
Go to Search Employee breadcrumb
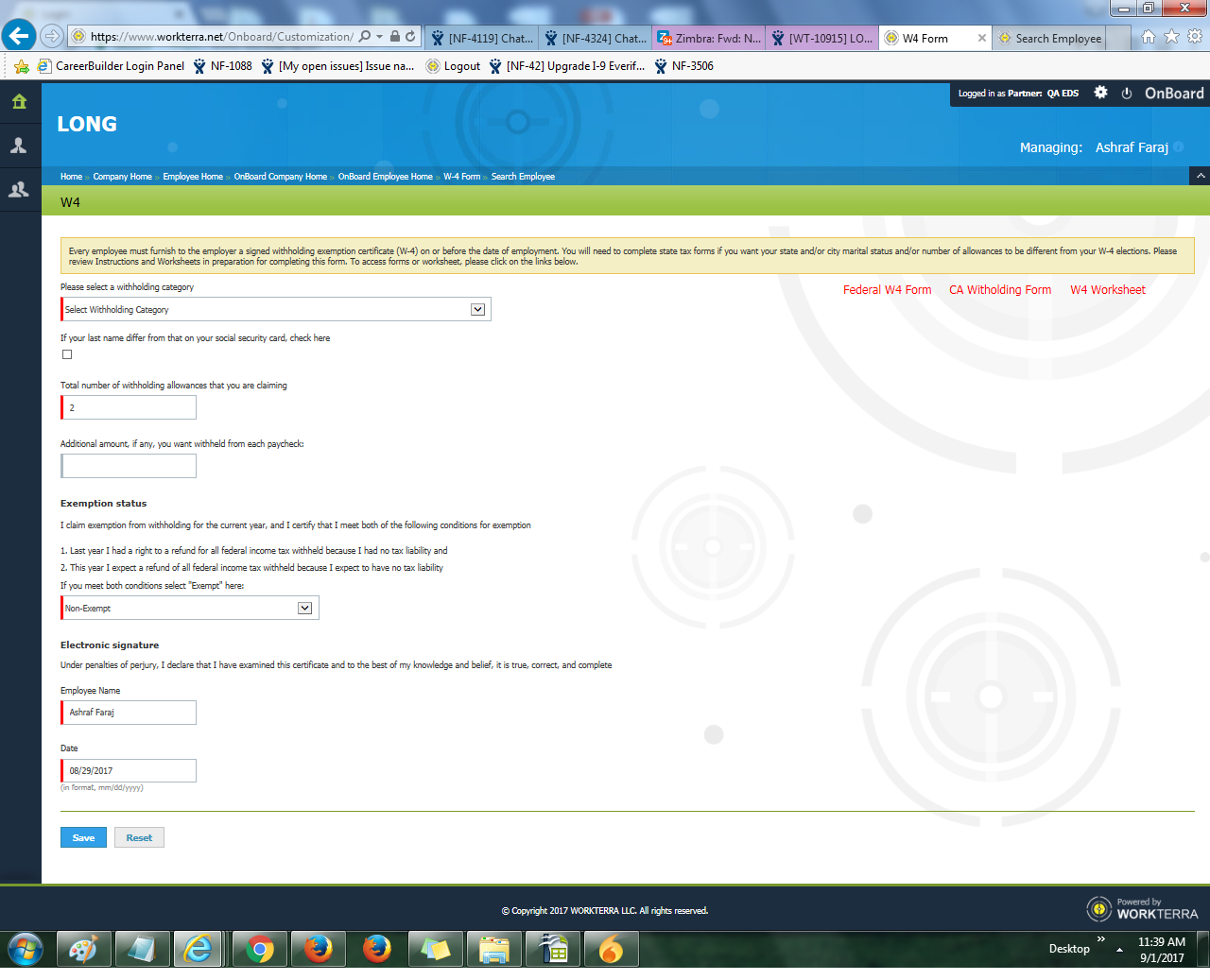coord(523,177)
